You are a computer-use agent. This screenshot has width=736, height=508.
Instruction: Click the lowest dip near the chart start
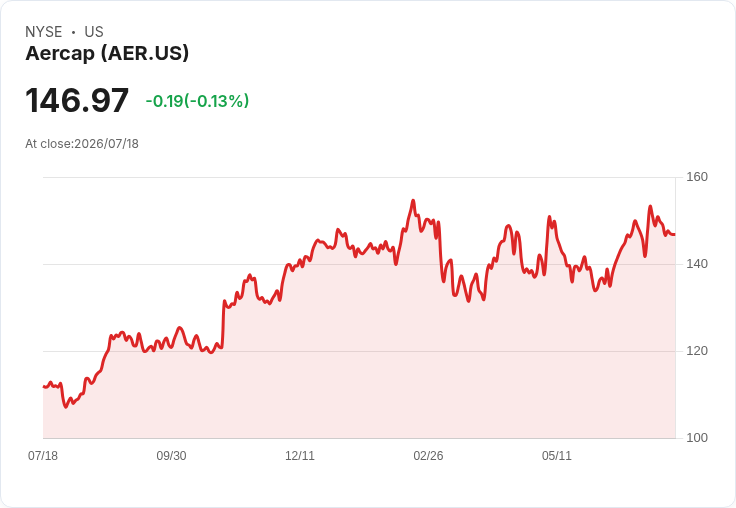pos(66,407)
